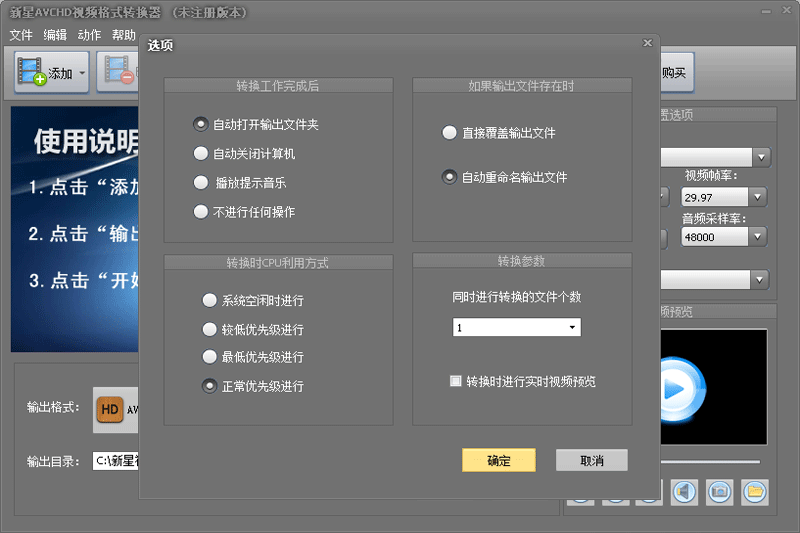The image size is (800, 533).
Task: Click the film-strip remove icon in toolbar
Action: [x=119, y=70]
